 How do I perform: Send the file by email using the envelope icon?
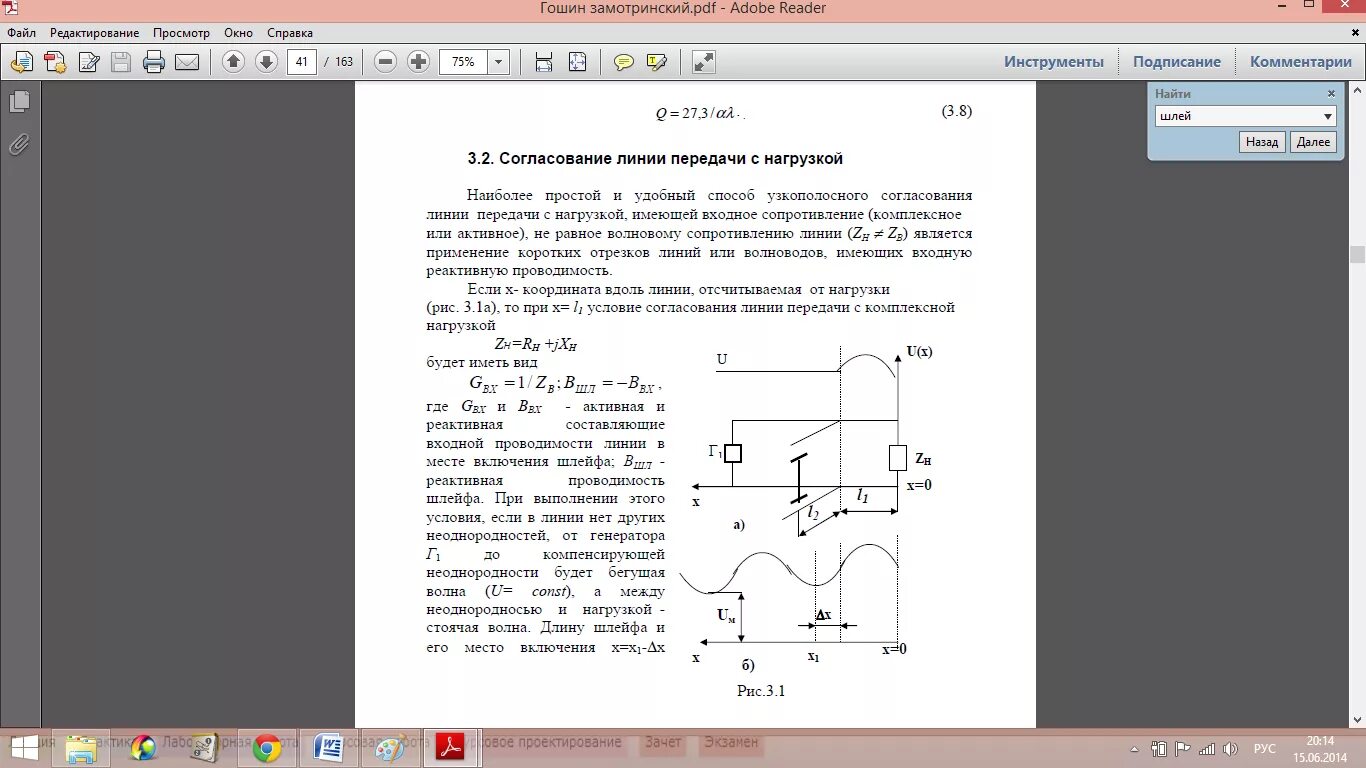[187, 62]
